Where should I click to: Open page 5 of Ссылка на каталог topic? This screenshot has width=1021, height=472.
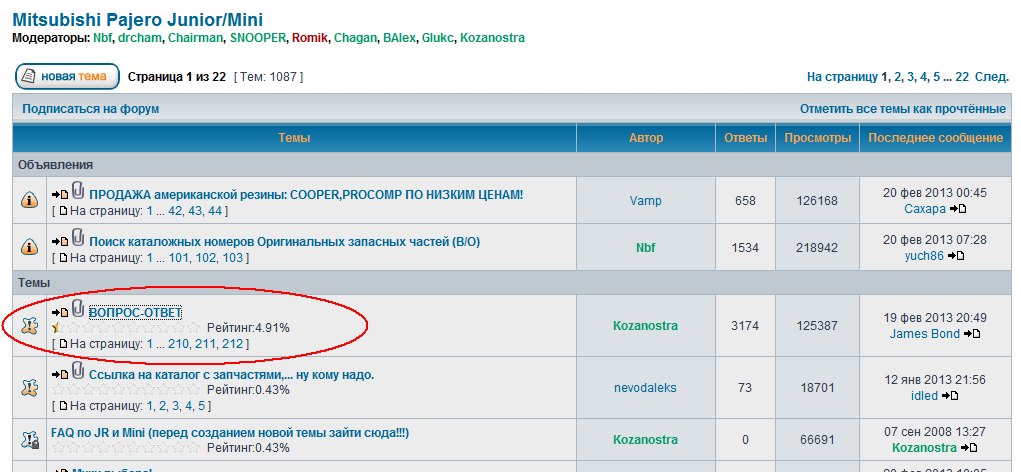pyautogui.click(x=202, y=406)
